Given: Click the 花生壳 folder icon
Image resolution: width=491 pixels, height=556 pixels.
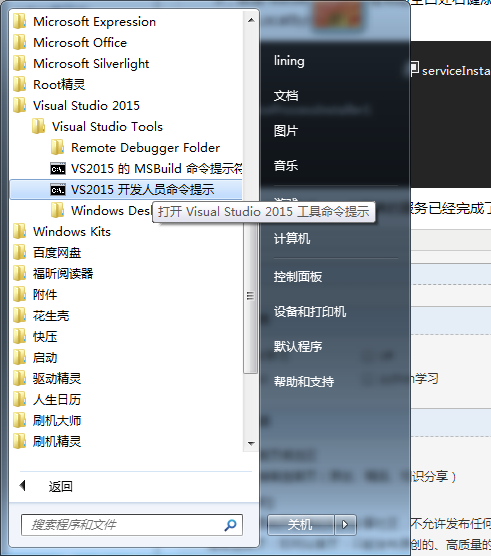Looking at the screenshot, I should (x=19, y=316).
